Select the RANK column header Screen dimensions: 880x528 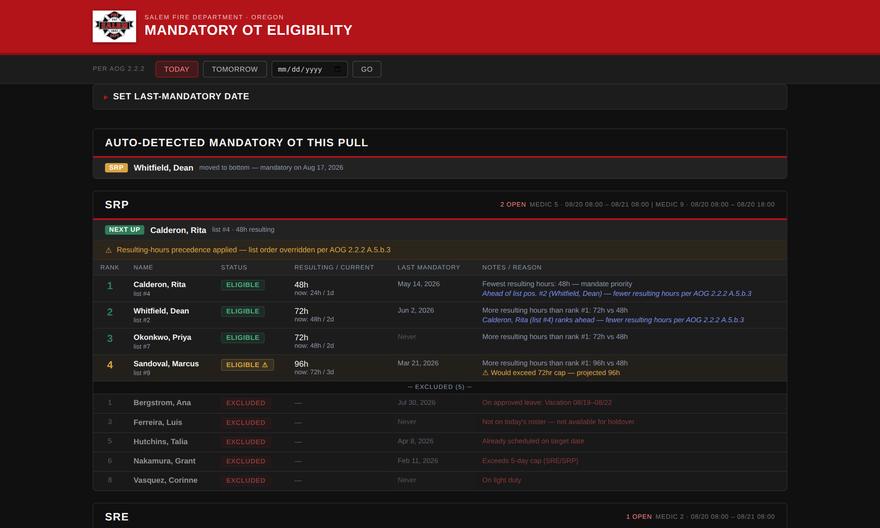point(109,268)
